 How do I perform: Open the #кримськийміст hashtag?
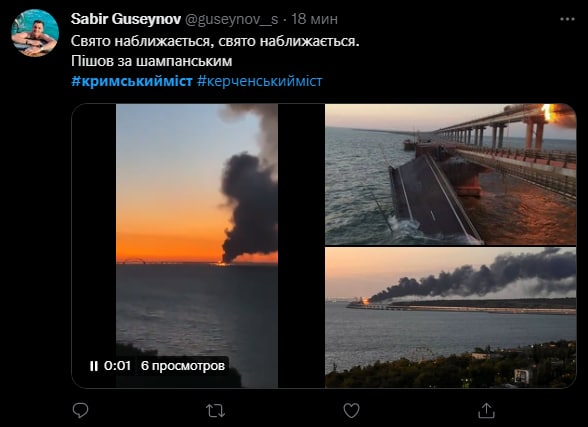point(132,81)
